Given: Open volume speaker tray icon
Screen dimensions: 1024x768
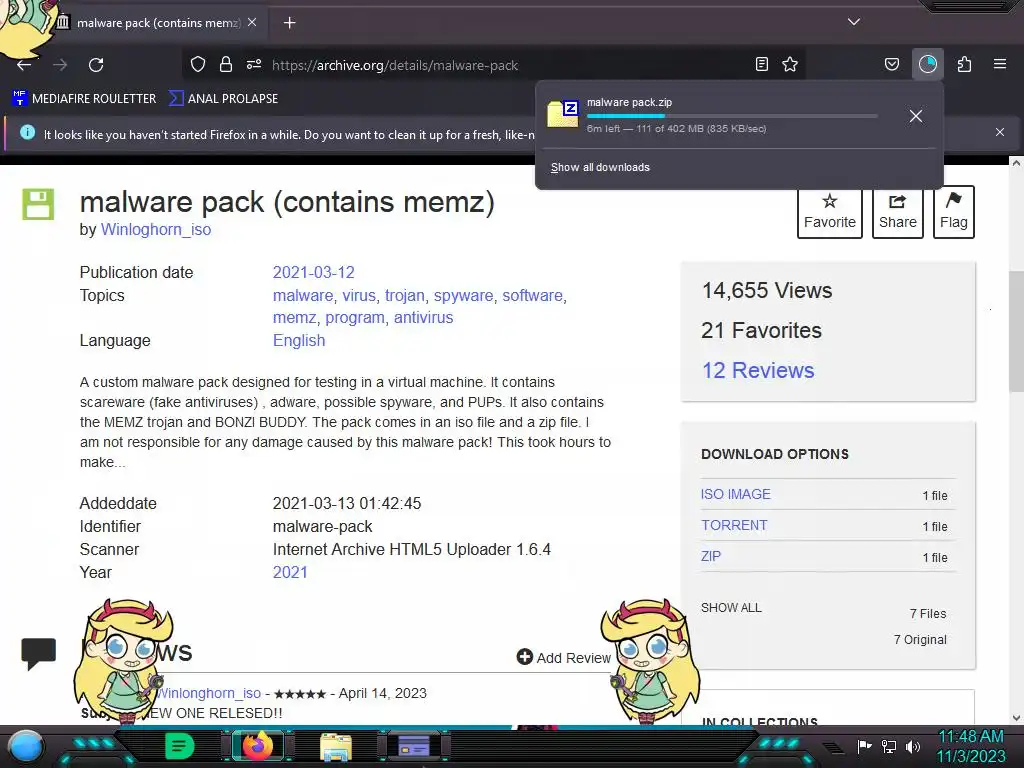Looking at the screenshot, I should click(x=913, y=746).
